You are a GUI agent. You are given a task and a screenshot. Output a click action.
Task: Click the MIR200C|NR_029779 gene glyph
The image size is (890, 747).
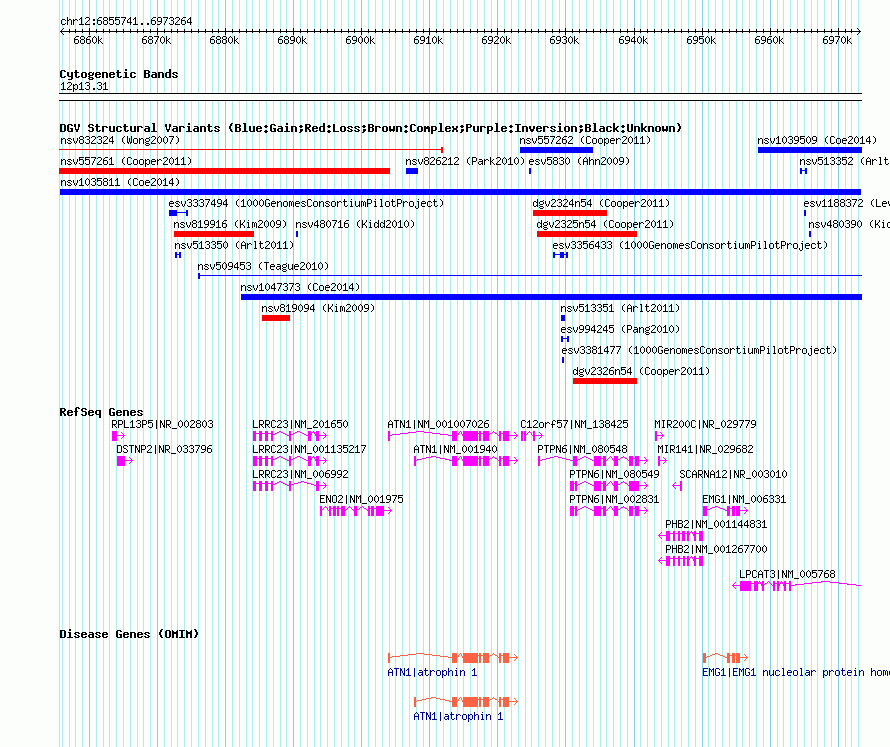coord(659,436)
